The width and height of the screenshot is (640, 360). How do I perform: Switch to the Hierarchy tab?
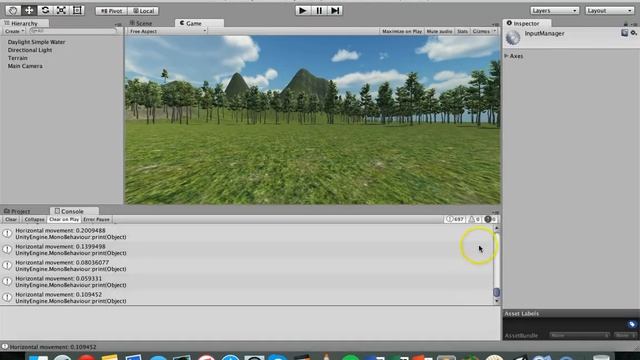tap(24, 24)
